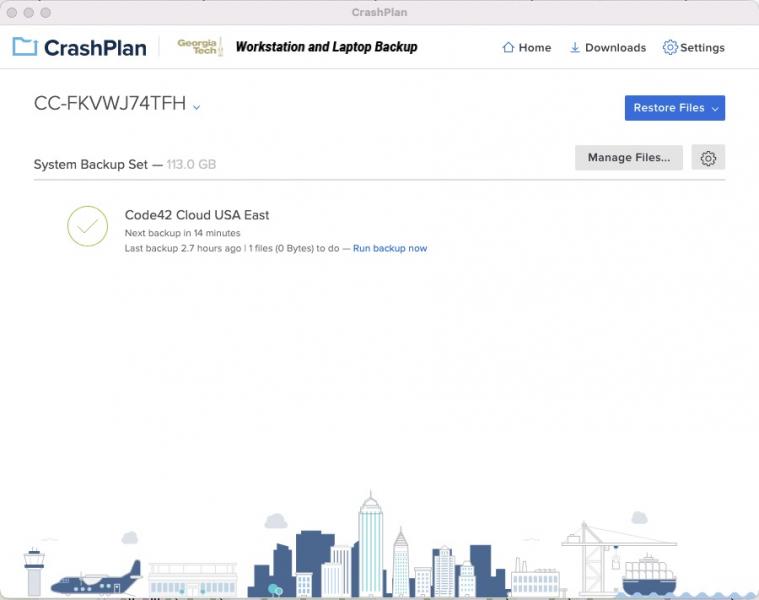Open the Restore Files dropdown arrow
Screen dimensions: 759x600
(715, 109)
